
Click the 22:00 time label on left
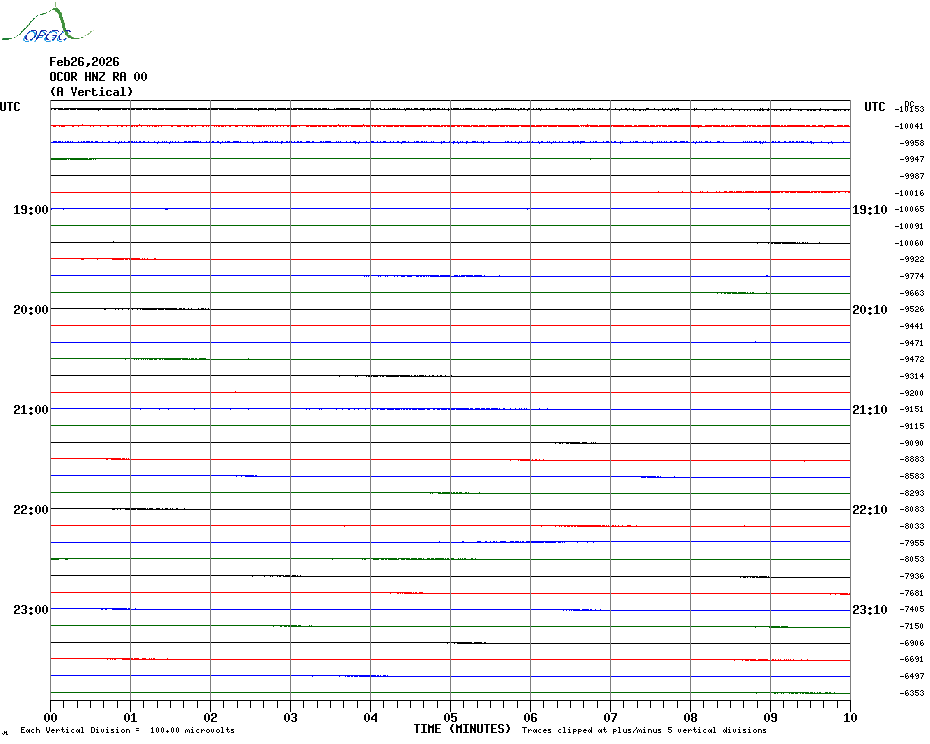coord(30,510)
